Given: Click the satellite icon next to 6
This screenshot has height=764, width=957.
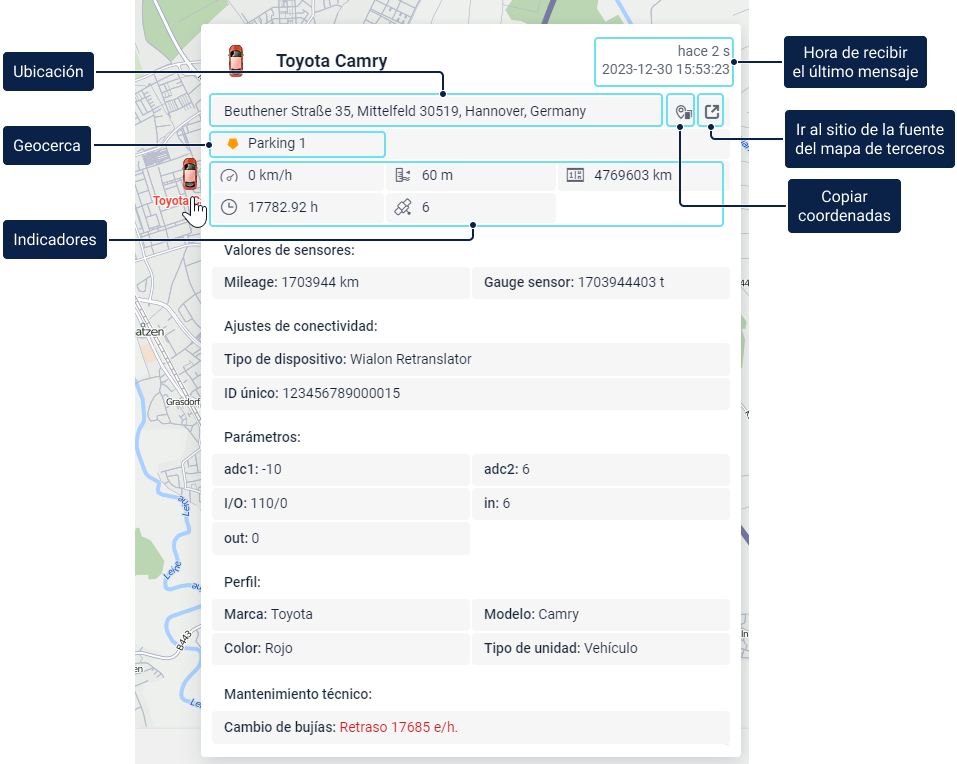Looking at the screenshot, I should click(403, 207).
